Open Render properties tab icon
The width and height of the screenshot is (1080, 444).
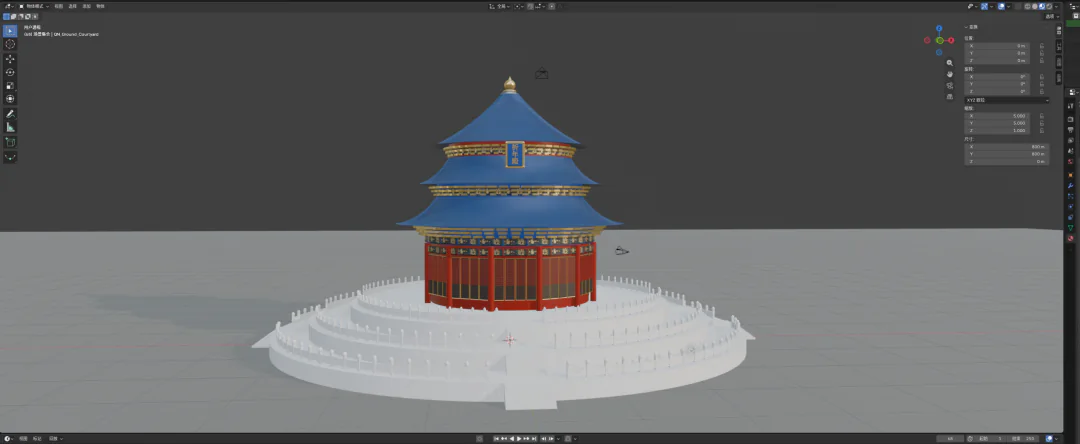click(x=1070, y=119)
